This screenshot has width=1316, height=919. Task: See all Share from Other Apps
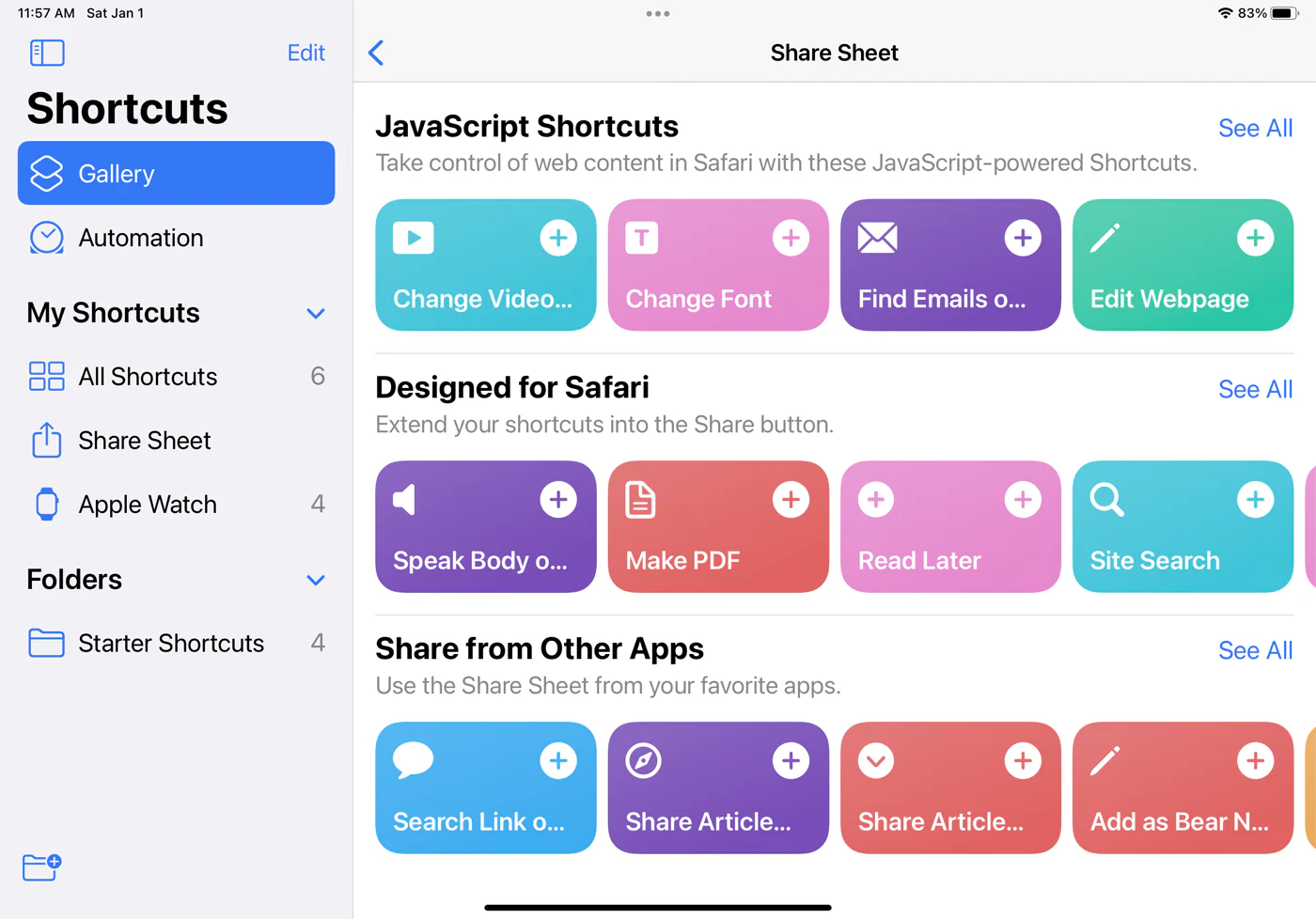tap(1255, 650)
